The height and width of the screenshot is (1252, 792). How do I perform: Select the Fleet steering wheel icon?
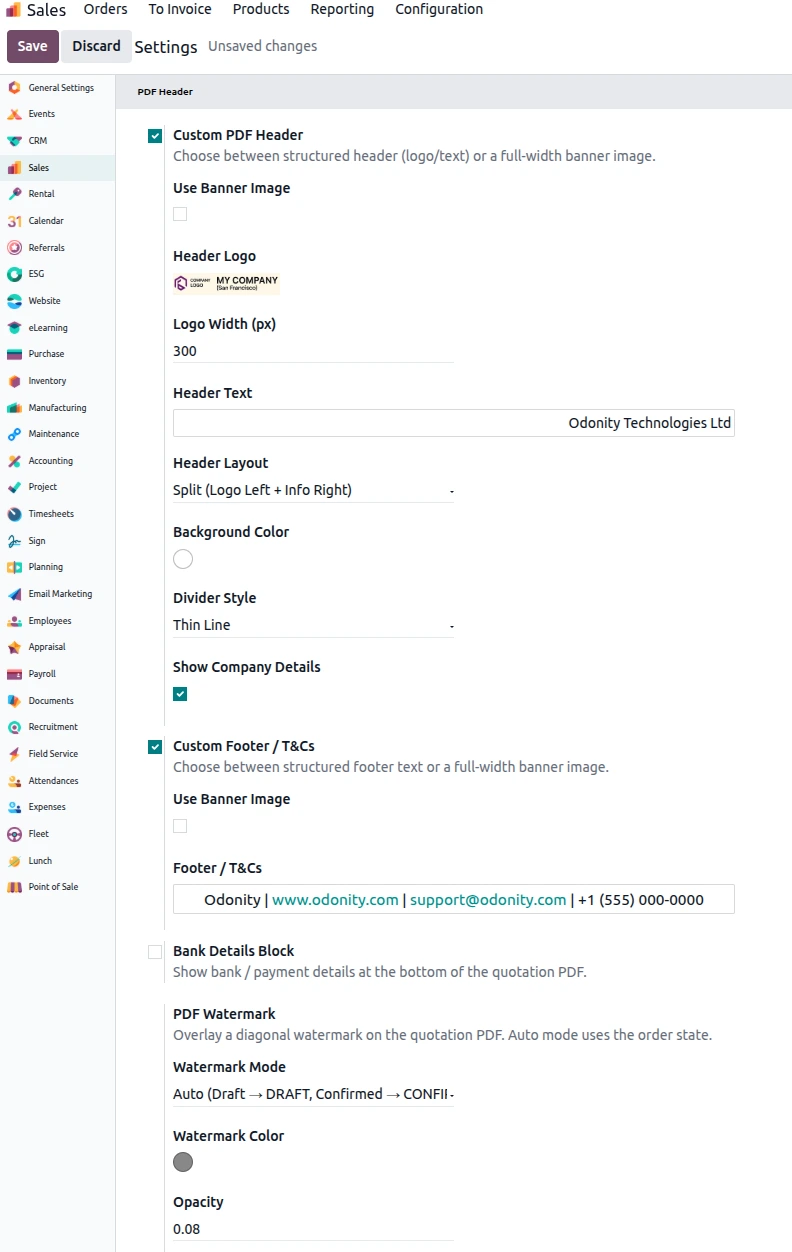[x=14, y=834]
